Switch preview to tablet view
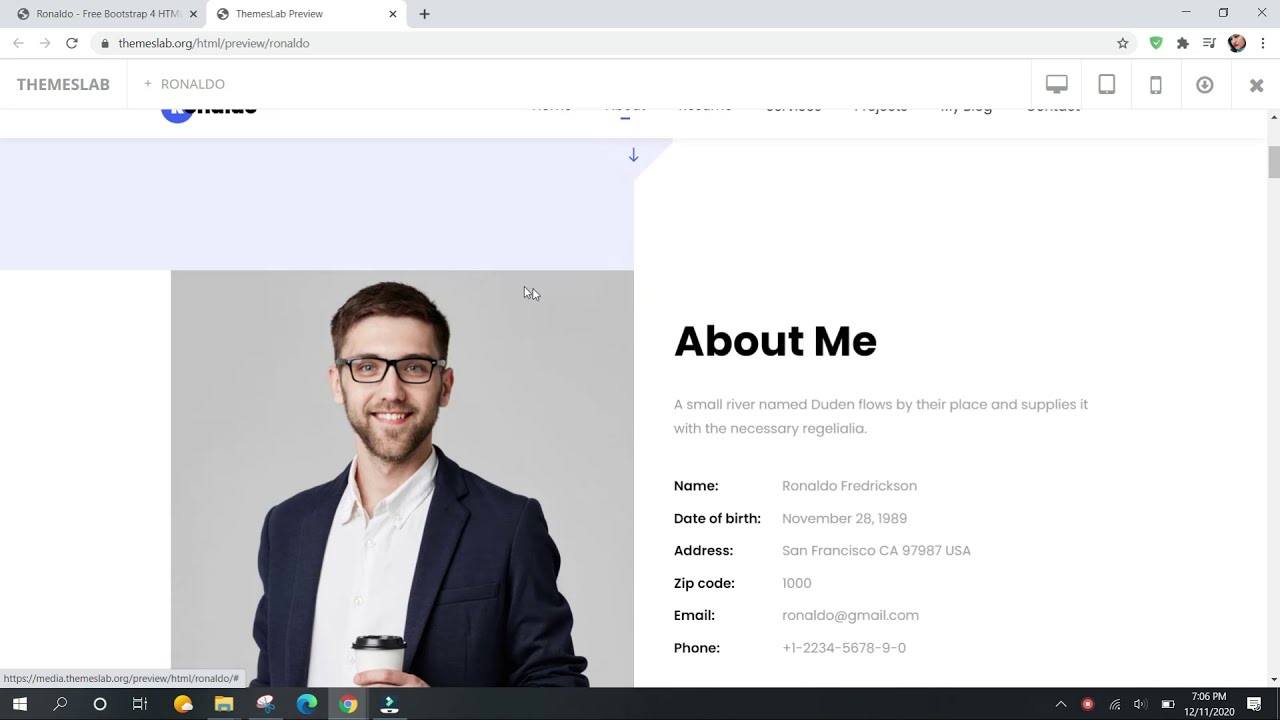This screenshot has height=720, width=1280. tap(1107, 85)
